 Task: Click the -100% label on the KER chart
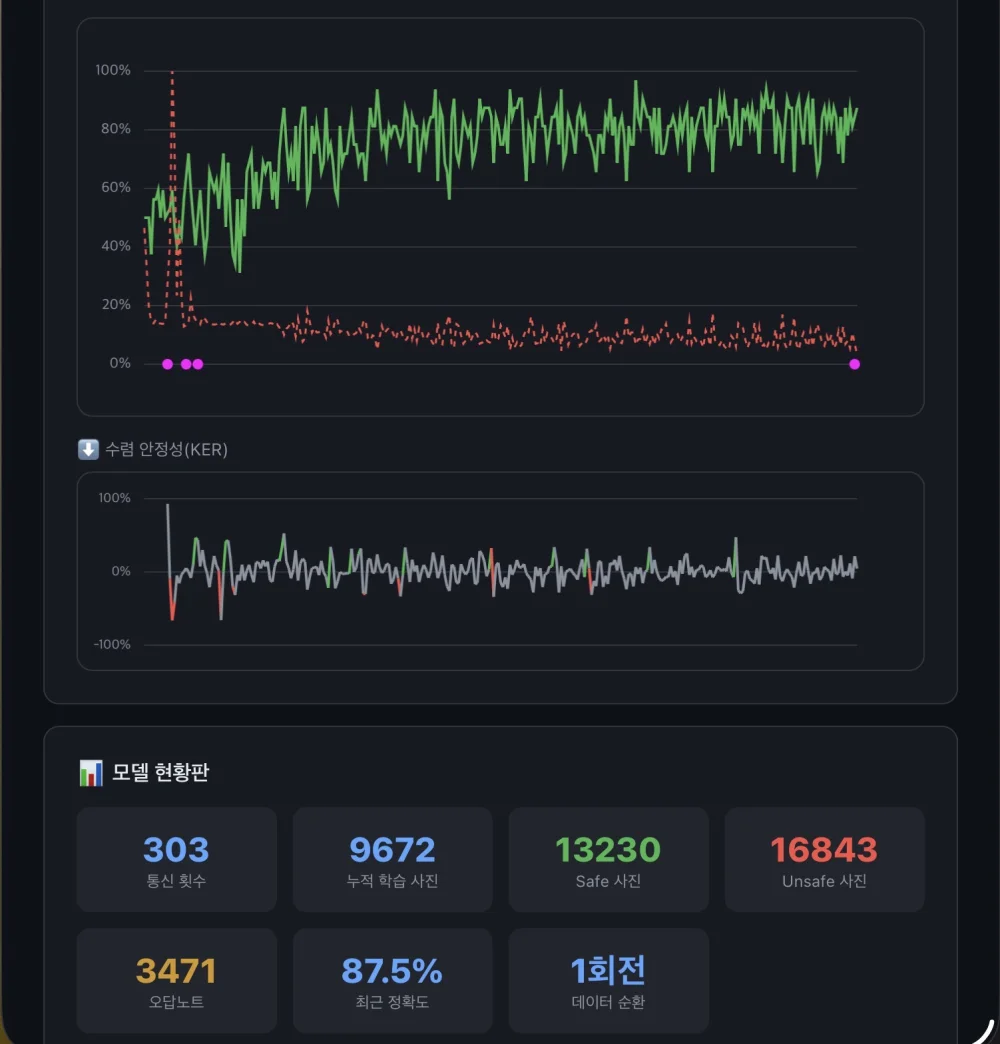pyautogui.click(x=112, y=645)
